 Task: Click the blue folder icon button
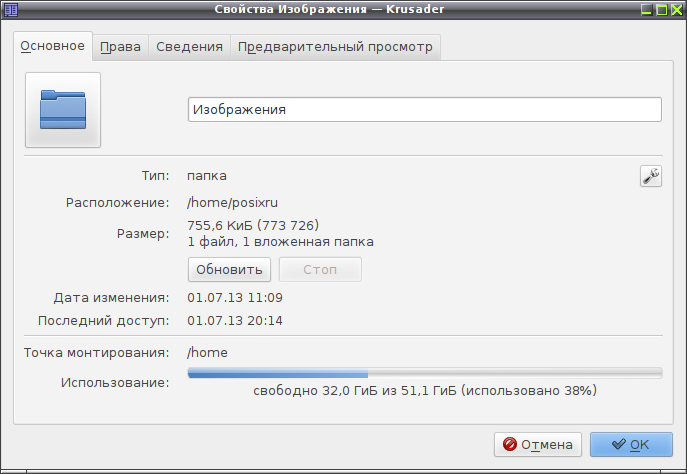[x=63, y=110]
